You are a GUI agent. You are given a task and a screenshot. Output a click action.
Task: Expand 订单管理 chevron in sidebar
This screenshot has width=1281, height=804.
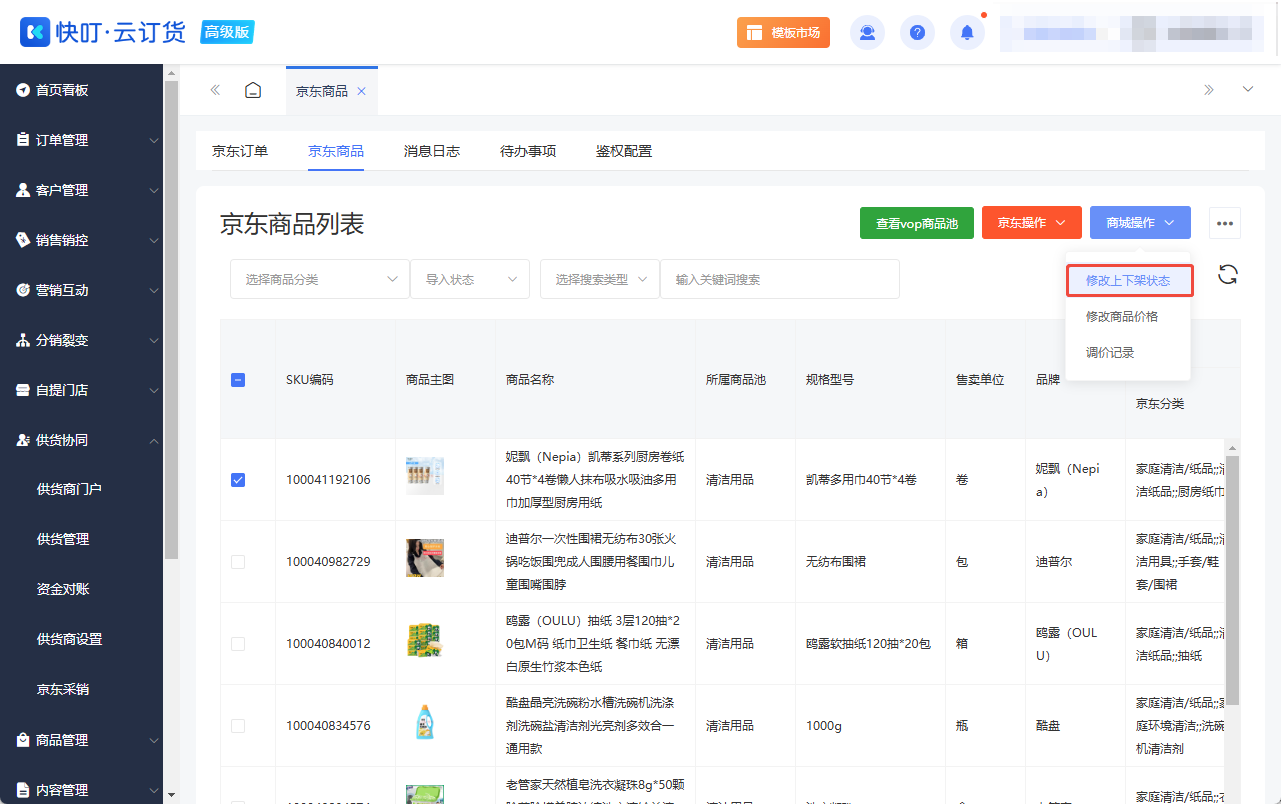coord(153,141)
